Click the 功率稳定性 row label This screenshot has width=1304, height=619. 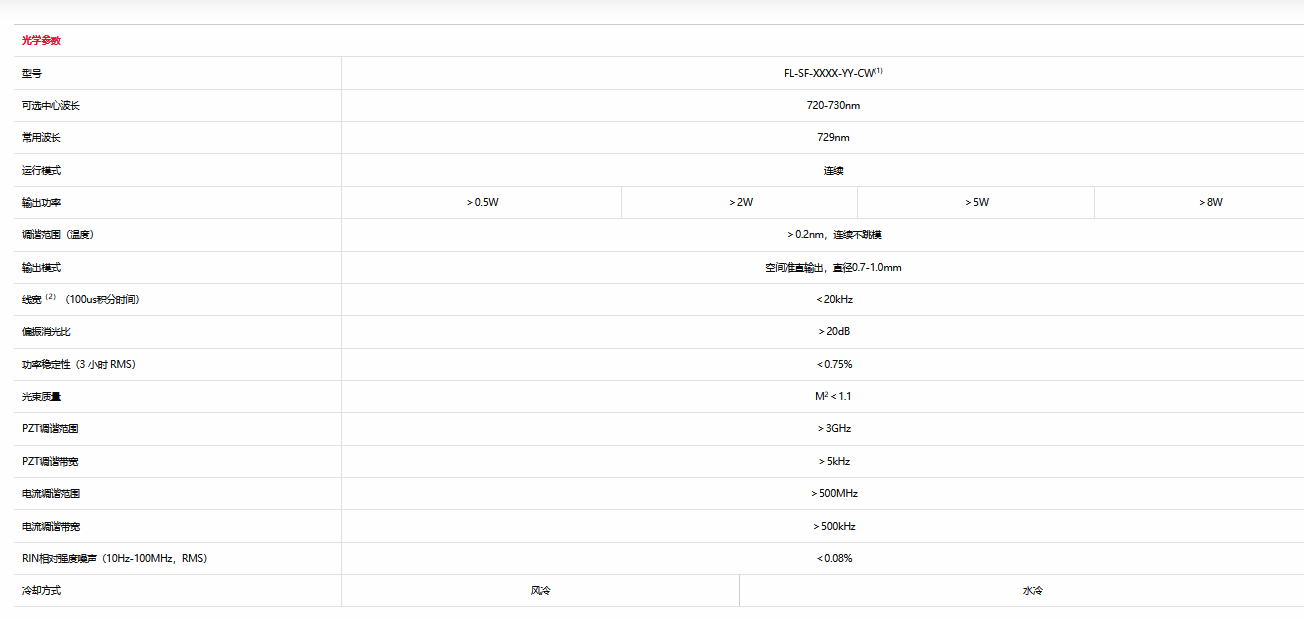click(78, 364)
